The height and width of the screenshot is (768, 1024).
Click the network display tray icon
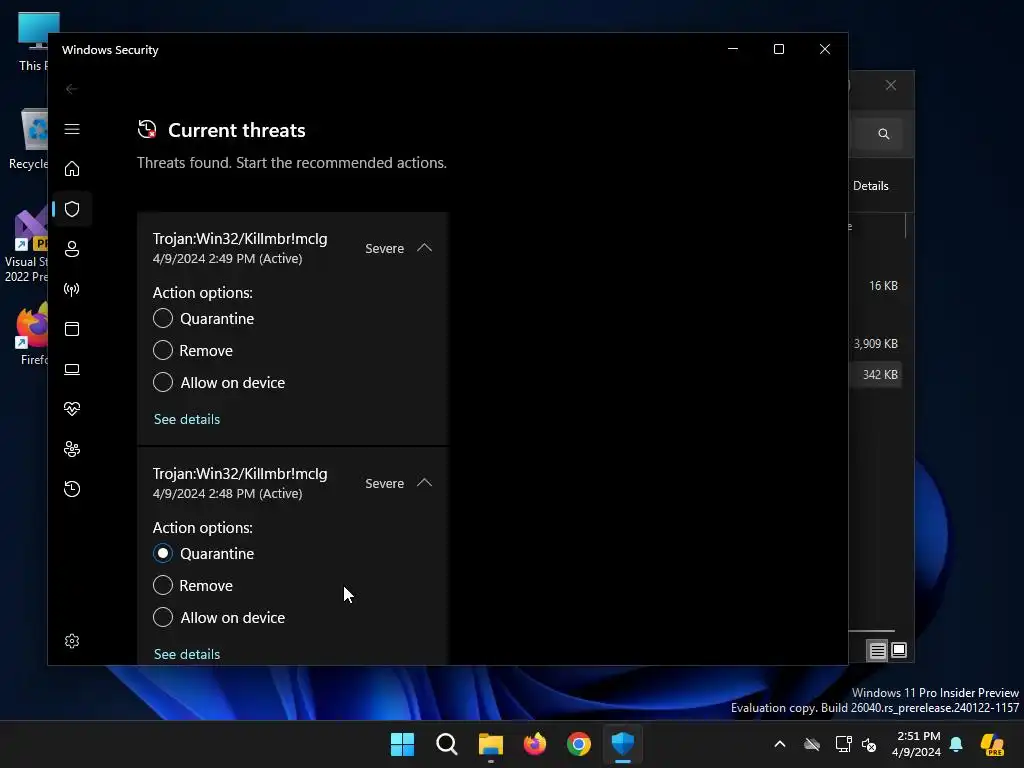click(843, 744)
